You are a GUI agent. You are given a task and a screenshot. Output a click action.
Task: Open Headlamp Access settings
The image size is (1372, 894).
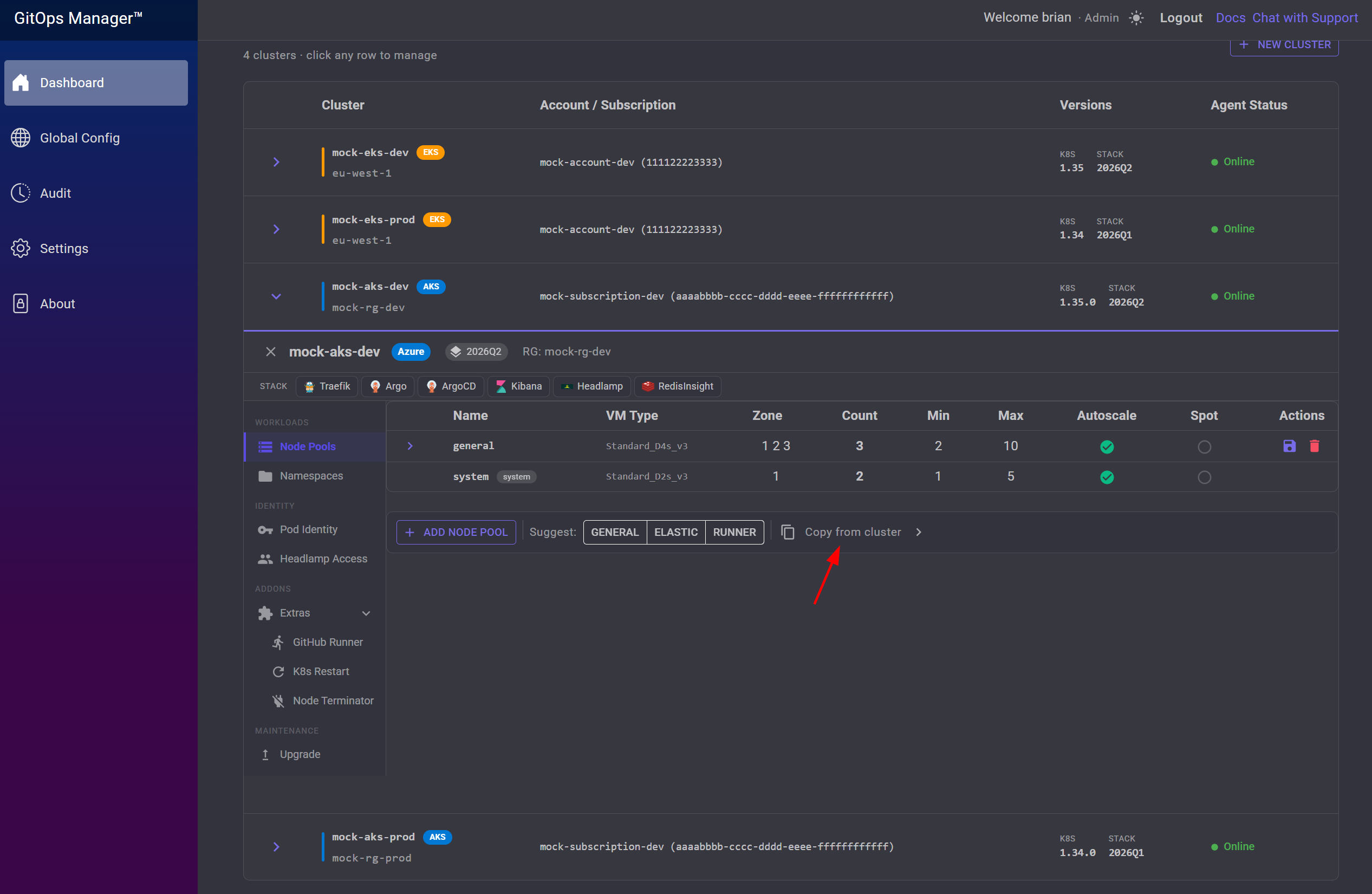point(315,560)
